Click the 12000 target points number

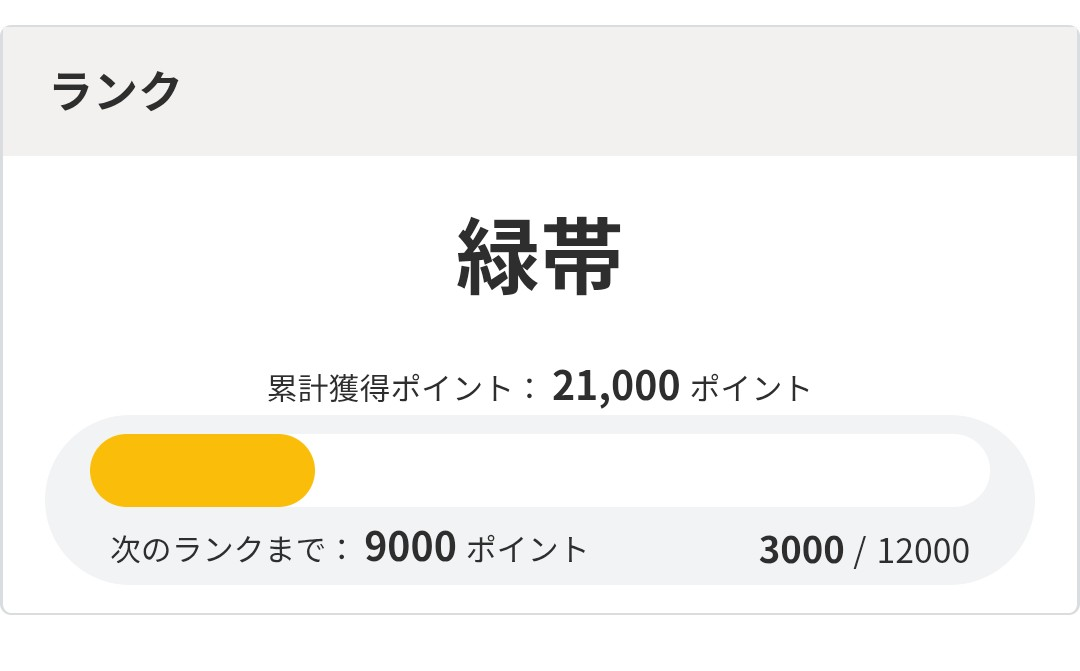pos(923,551)
